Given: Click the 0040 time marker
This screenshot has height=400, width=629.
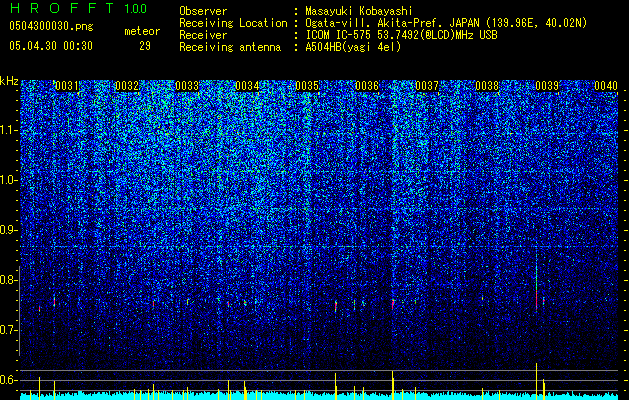Looking at the screenshot, I should coord(606,86).
